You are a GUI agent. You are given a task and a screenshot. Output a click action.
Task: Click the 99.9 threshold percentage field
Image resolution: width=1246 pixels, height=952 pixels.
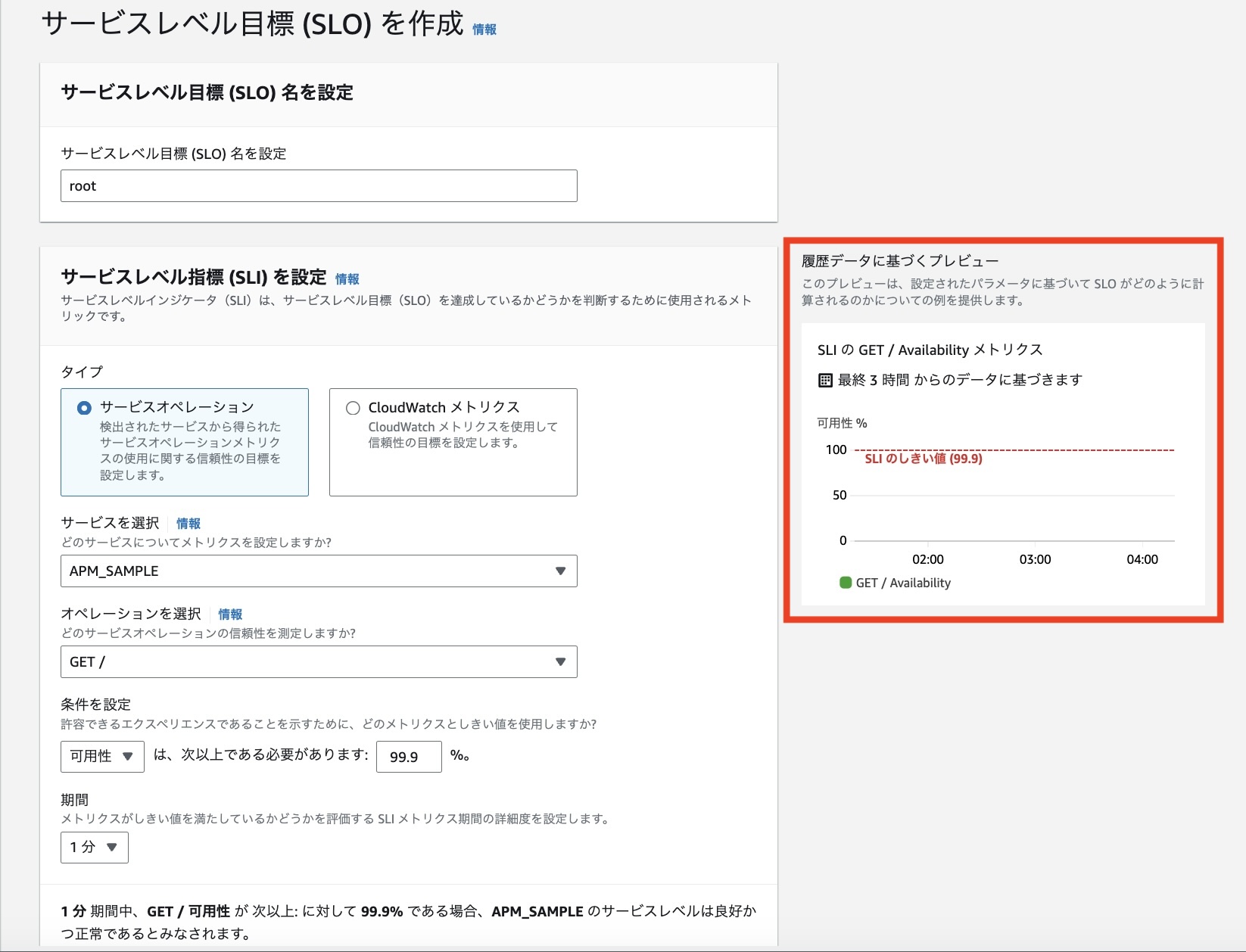pos(409,756)
